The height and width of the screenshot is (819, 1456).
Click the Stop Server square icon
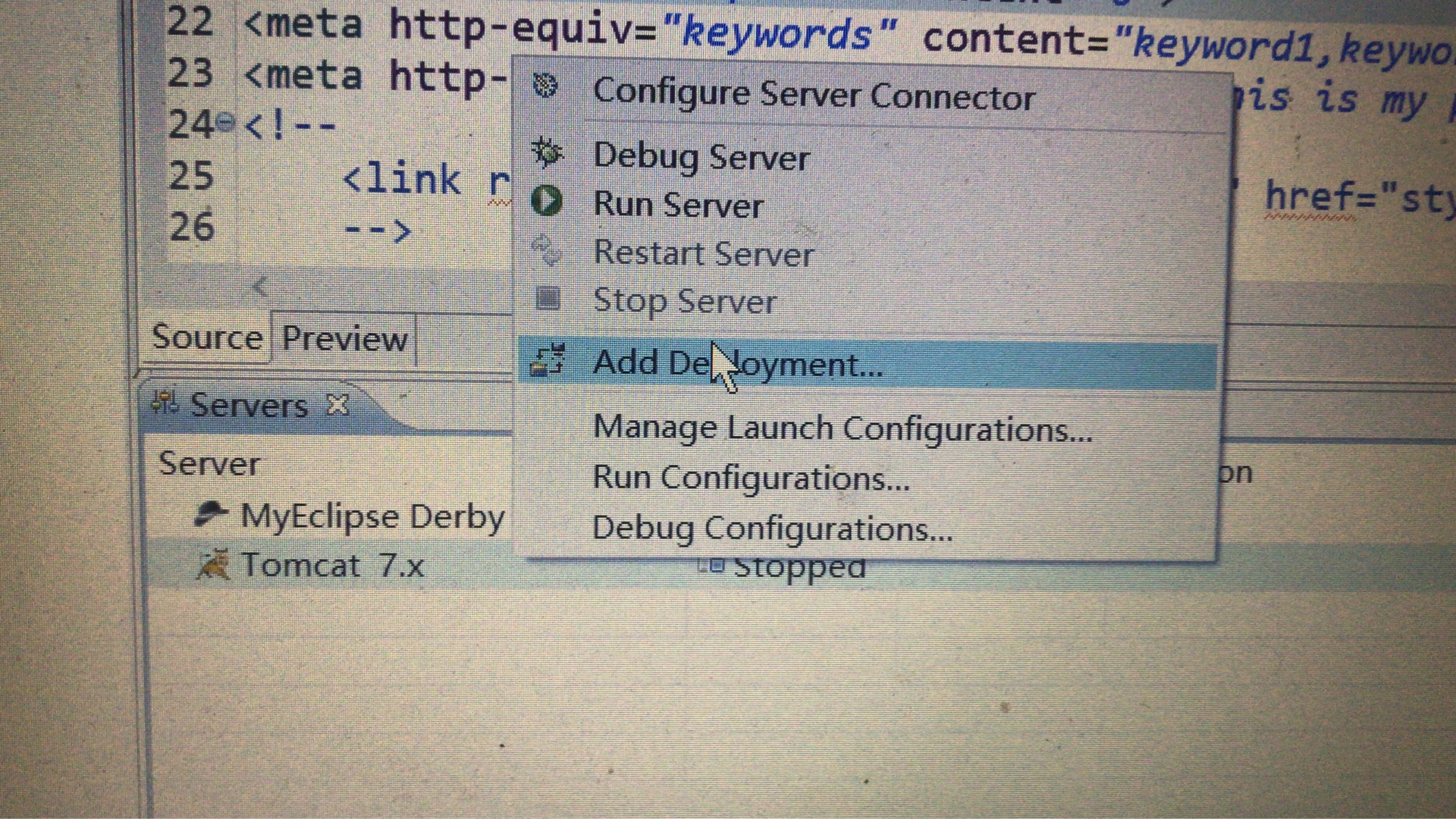coord(547,299)
